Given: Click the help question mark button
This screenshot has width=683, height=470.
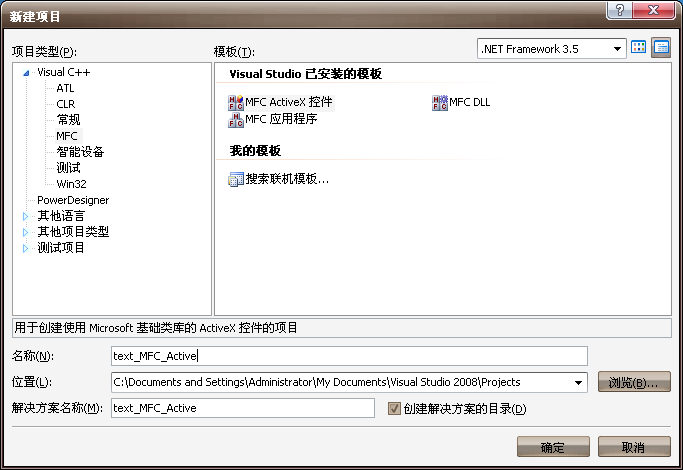Looking at the screenshot, I should pos(619,10).
